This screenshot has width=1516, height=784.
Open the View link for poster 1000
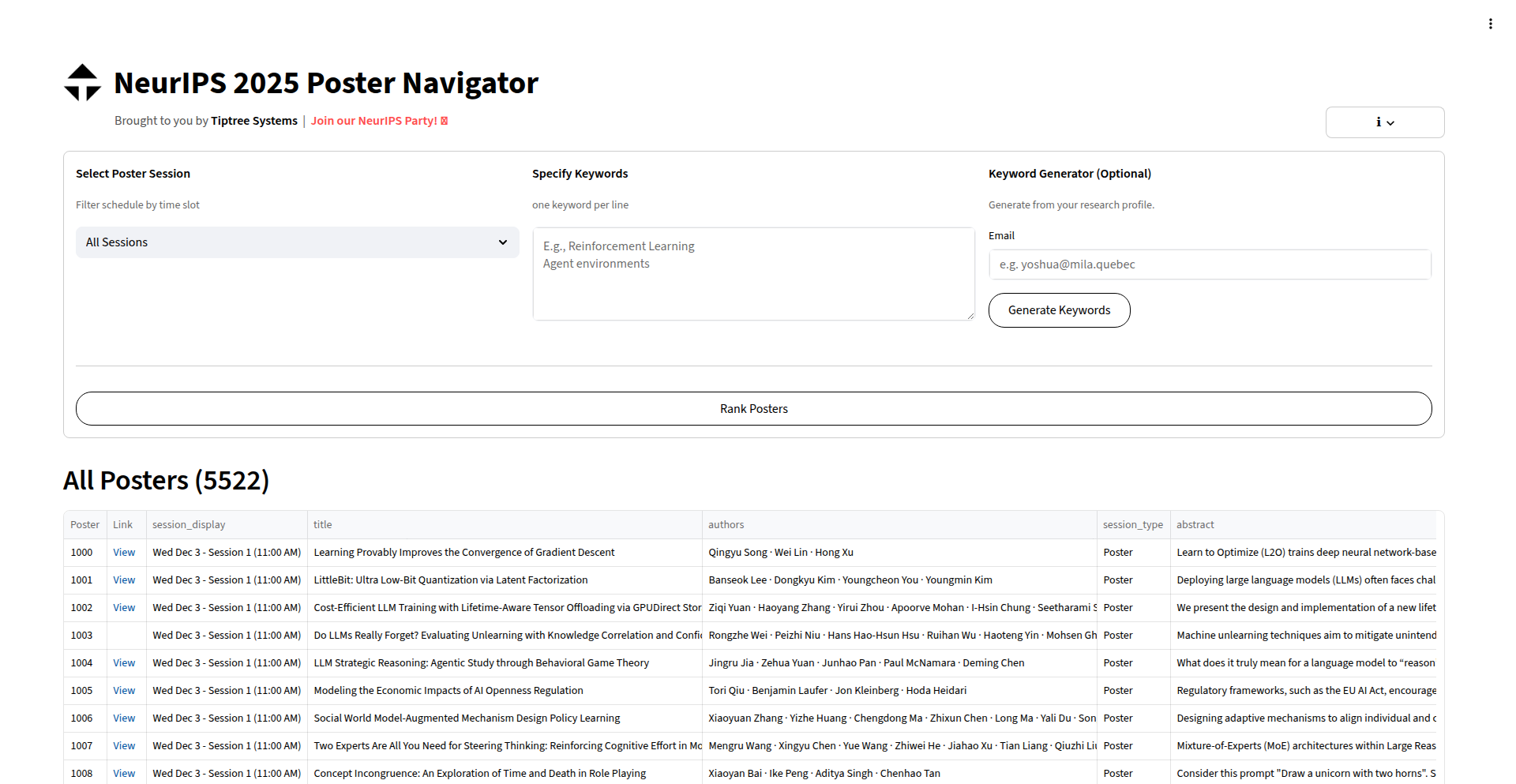tap(124, 552)
